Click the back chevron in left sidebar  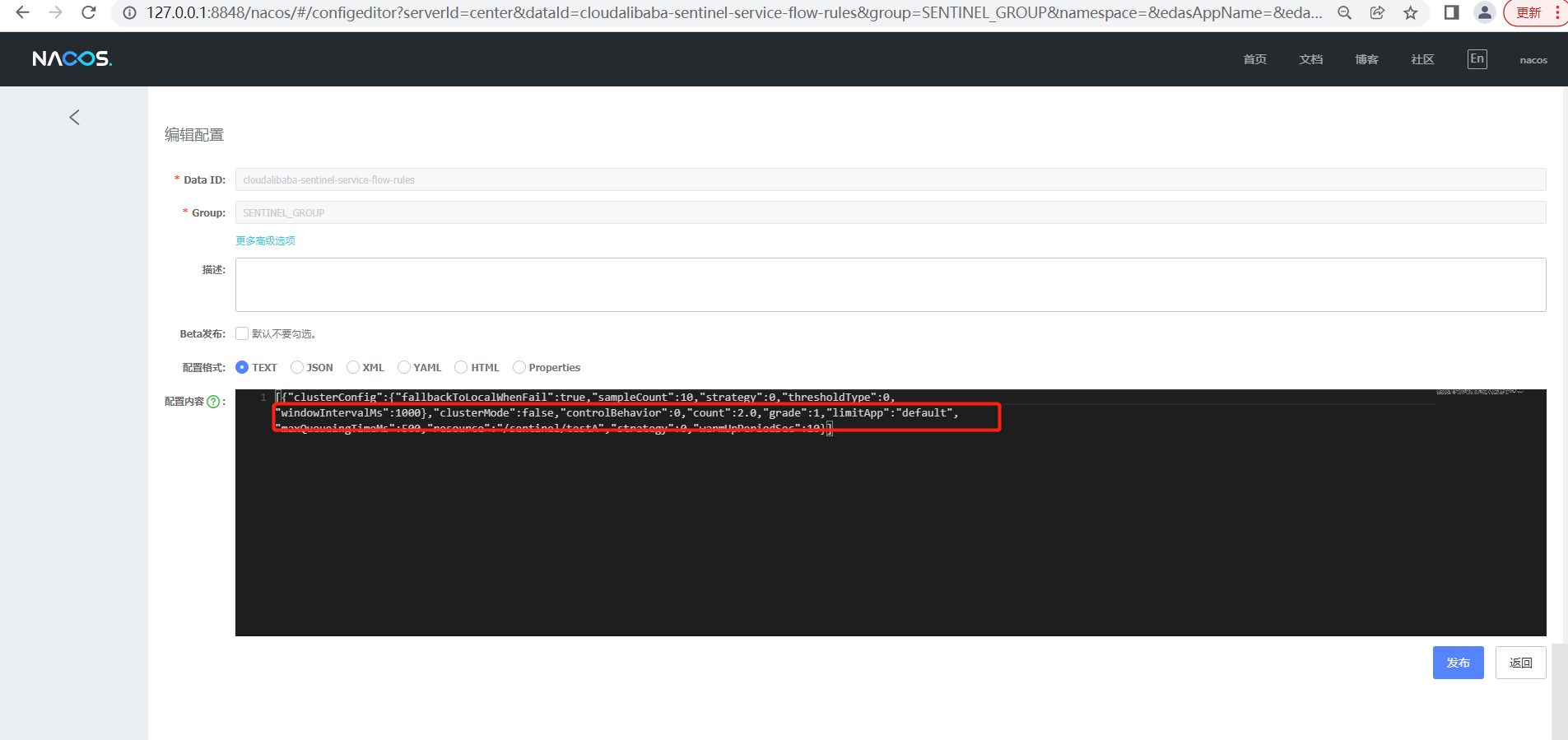(74, 118)
